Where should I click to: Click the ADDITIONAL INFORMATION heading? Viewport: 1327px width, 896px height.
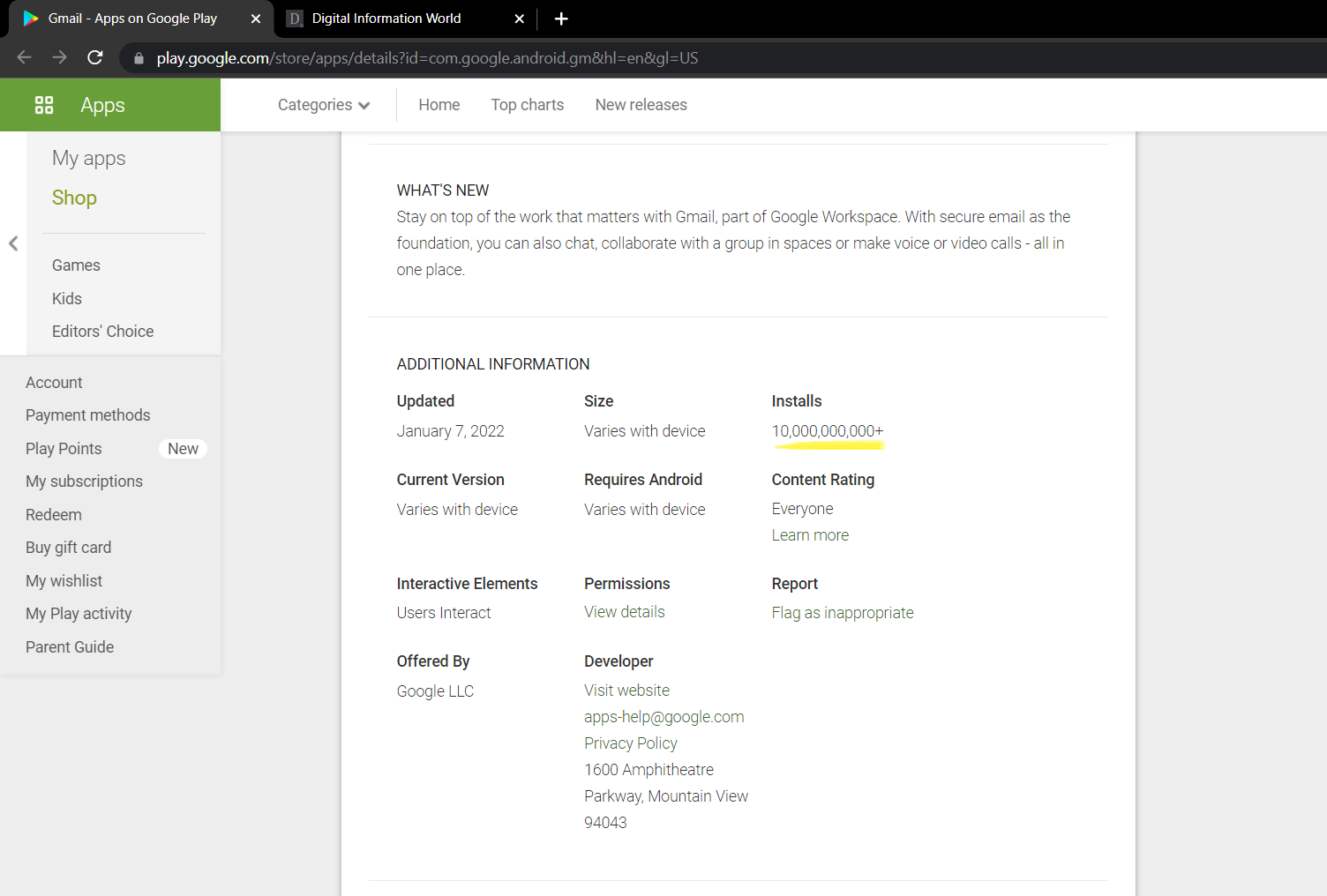click(493, 364)
